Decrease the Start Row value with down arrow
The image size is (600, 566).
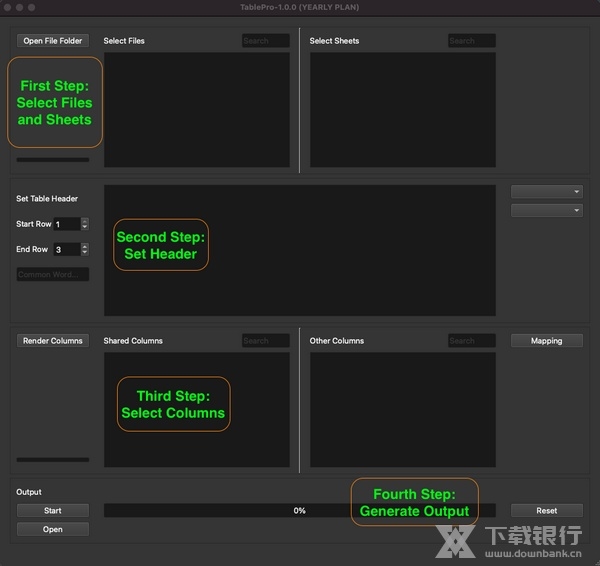(85, 228)
